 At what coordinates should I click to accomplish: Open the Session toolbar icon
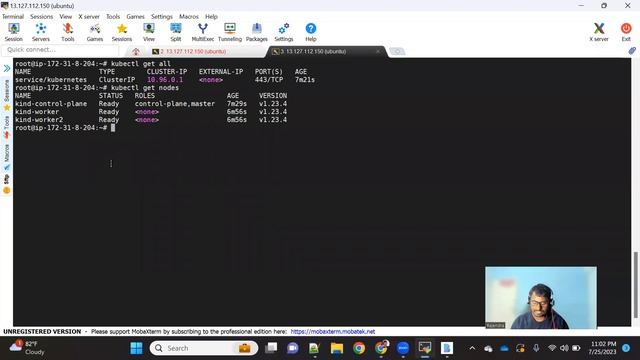coord(13,32)
